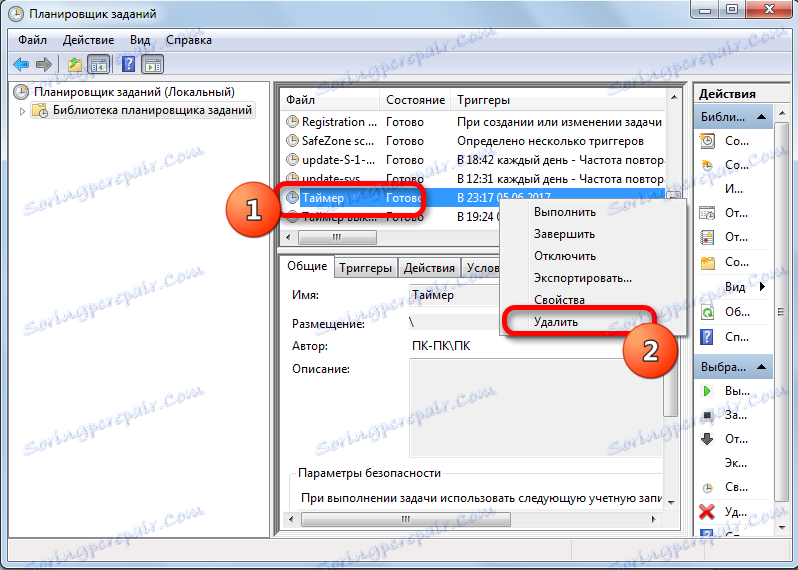
Task: Choose Экспортировать... in the context menu
Action: click(x=583, y=278)
